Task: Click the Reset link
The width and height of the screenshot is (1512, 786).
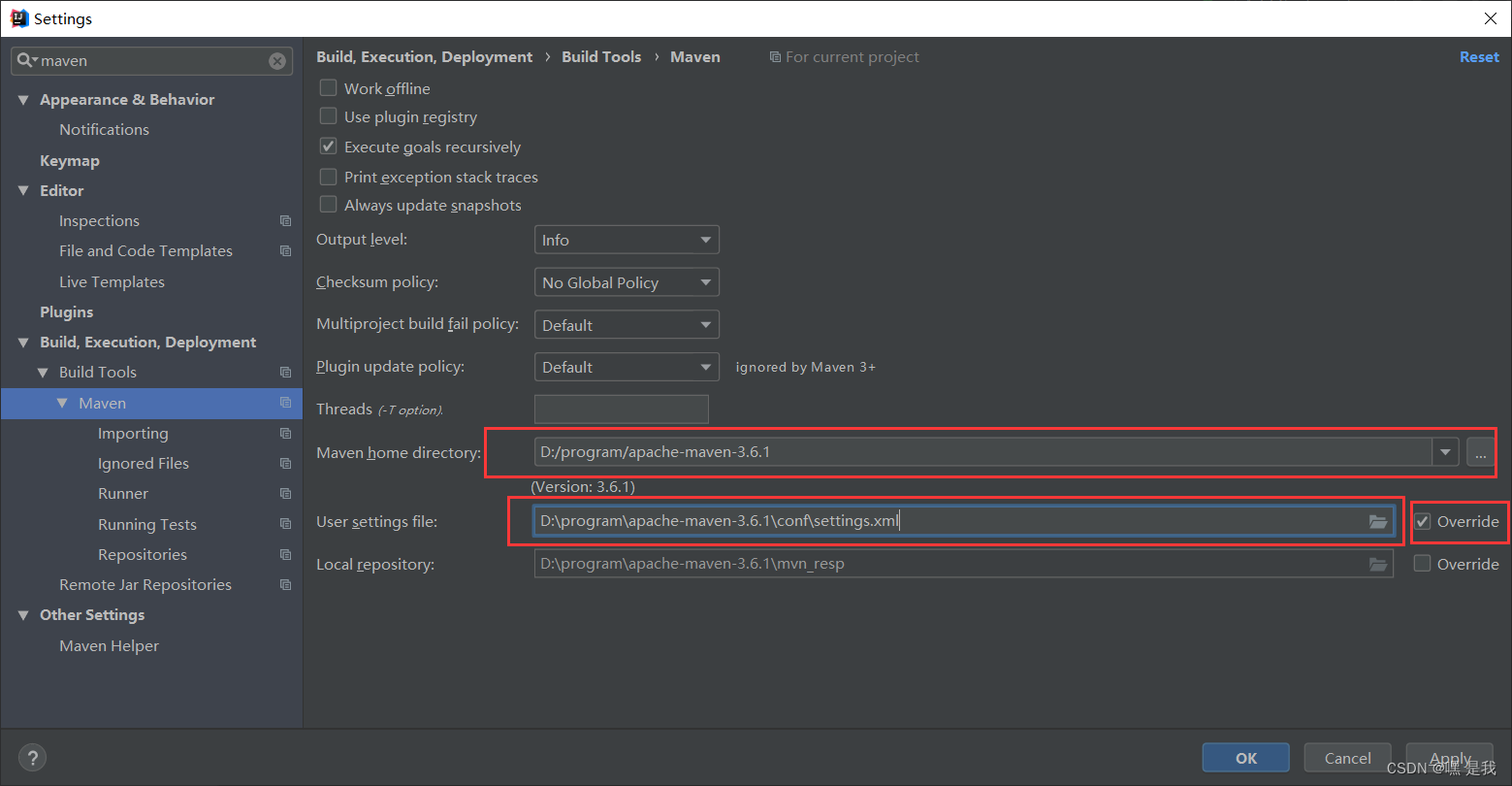Action: coord(1479,57)
